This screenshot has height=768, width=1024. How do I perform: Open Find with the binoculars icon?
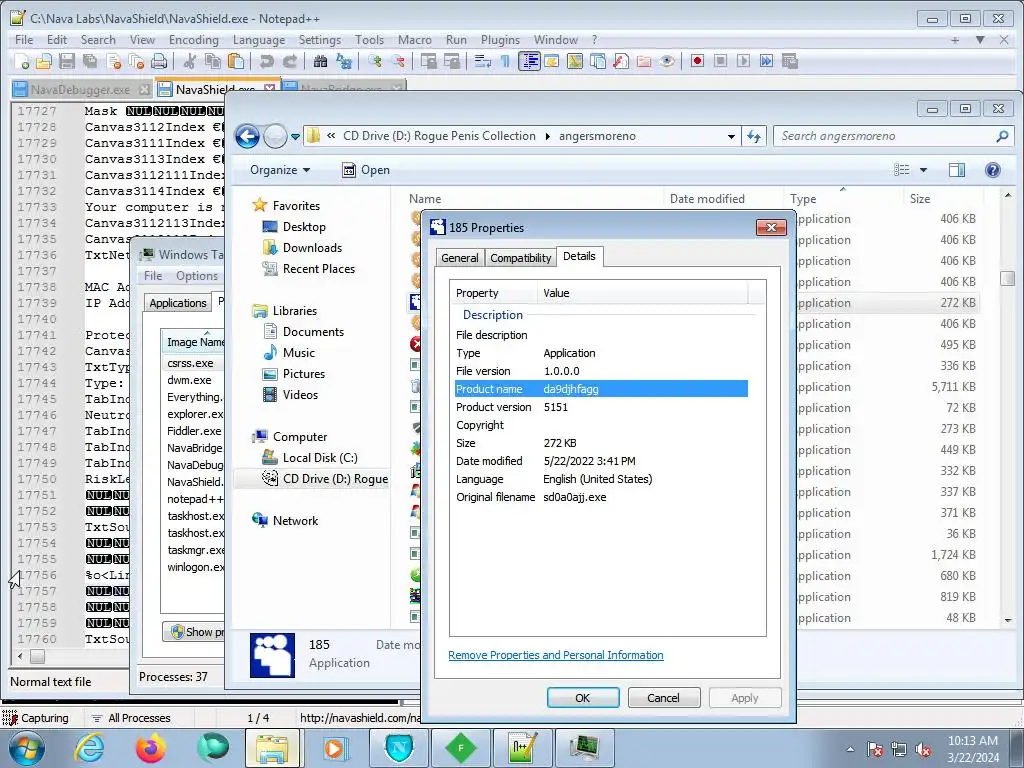click(320, 61)
